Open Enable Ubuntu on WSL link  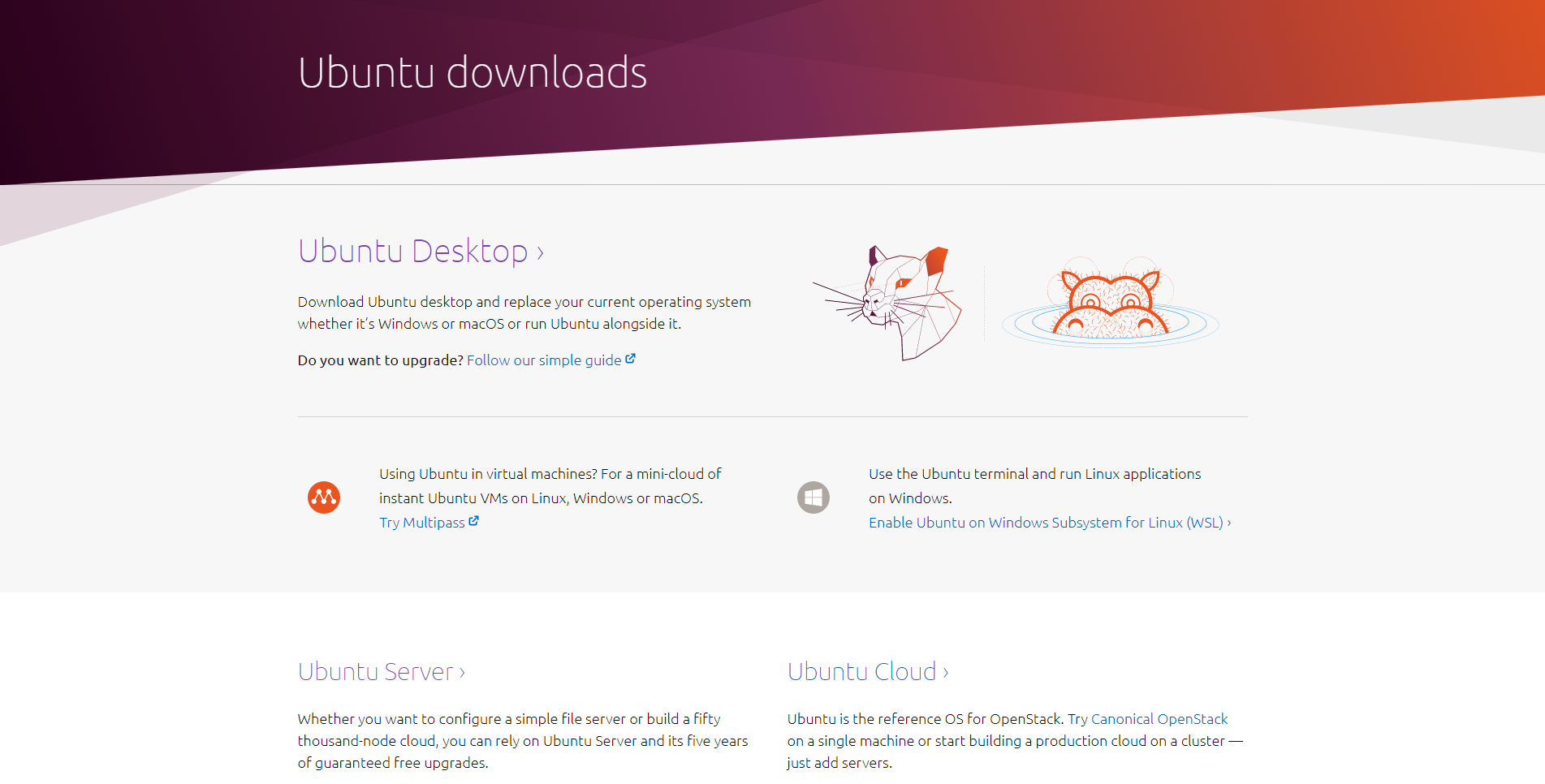pyautogui.click(x=1050, y=523)
